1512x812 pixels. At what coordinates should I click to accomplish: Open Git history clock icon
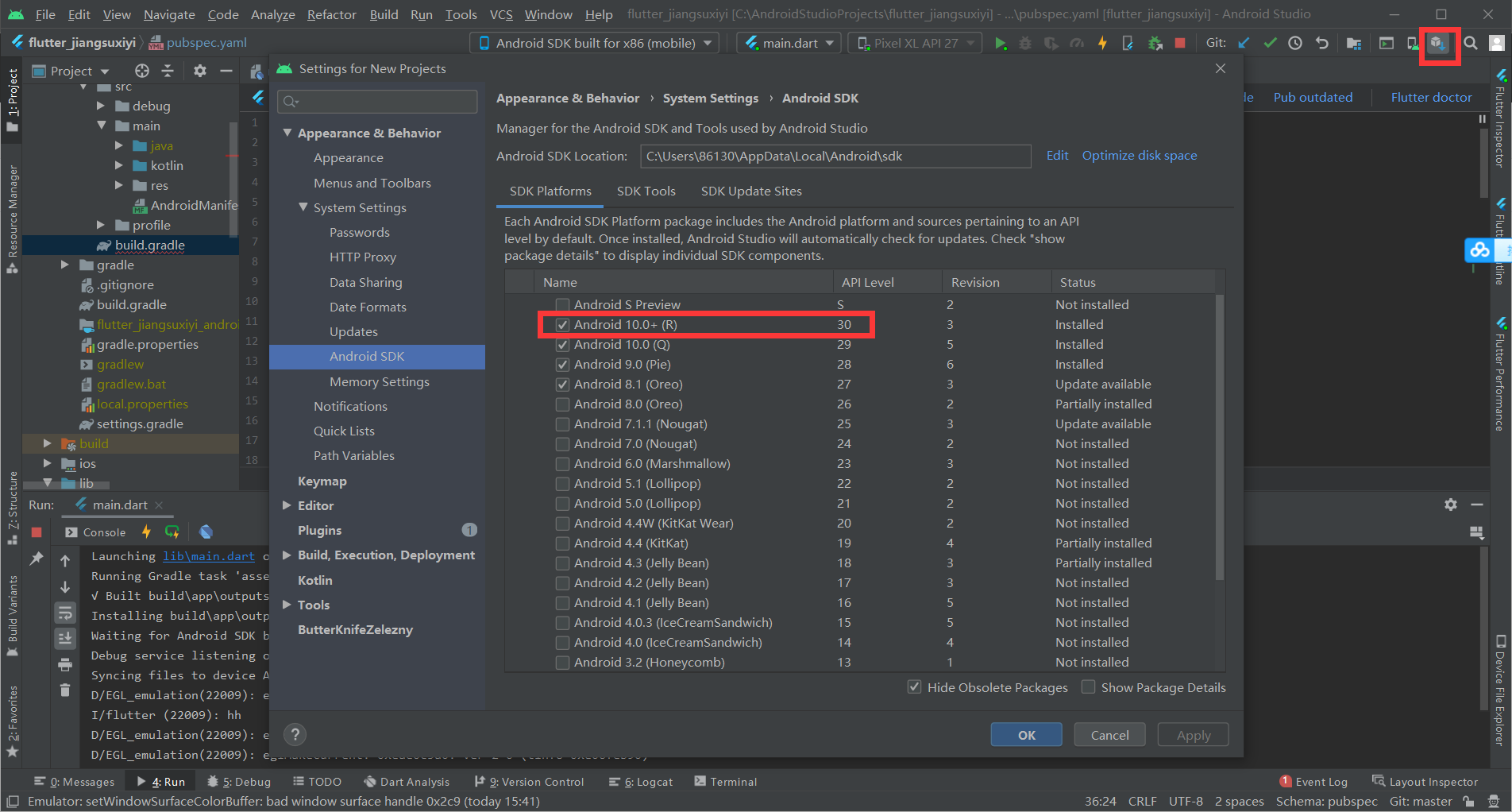pyautogui.click(x=1295, y=43)
